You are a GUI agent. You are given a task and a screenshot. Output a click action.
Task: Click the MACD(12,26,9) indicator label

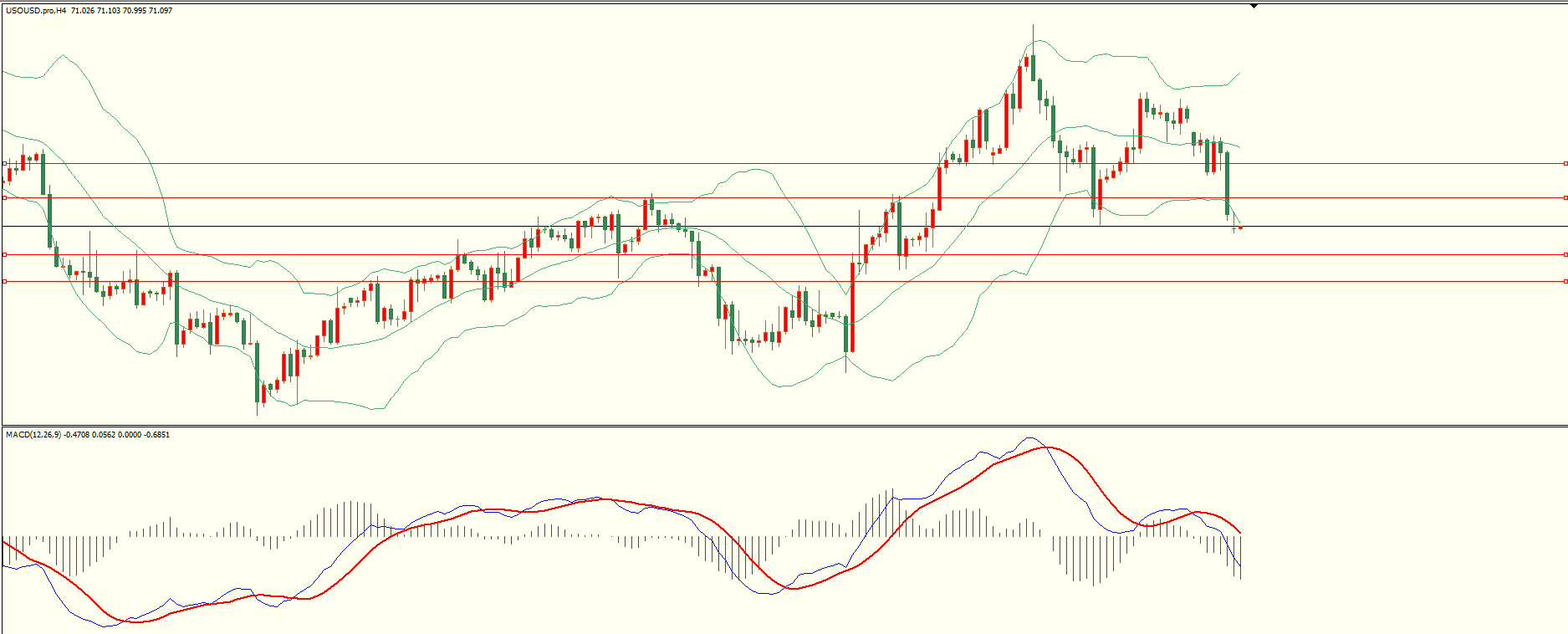[x=33, y=435]
